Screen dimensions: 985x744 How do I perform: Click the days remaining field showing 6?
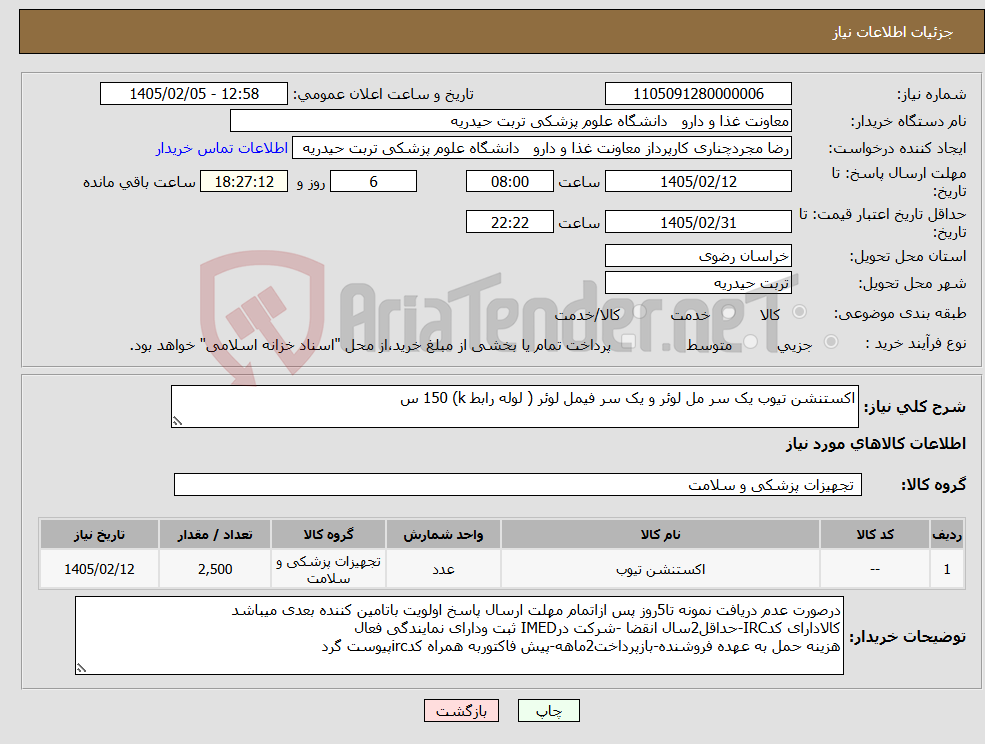pos(373,182)
